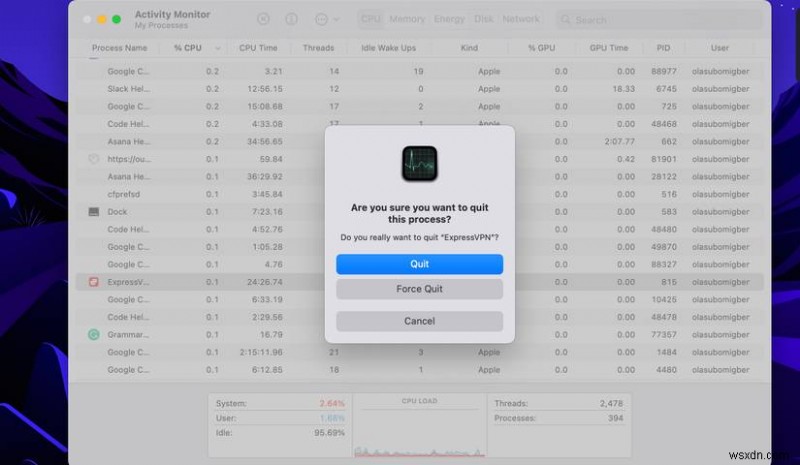Image resolution: width=800 pixels, height=465 pixels.
Task: Sort by Idle Wake Ups column
Action: pos(388,48)
